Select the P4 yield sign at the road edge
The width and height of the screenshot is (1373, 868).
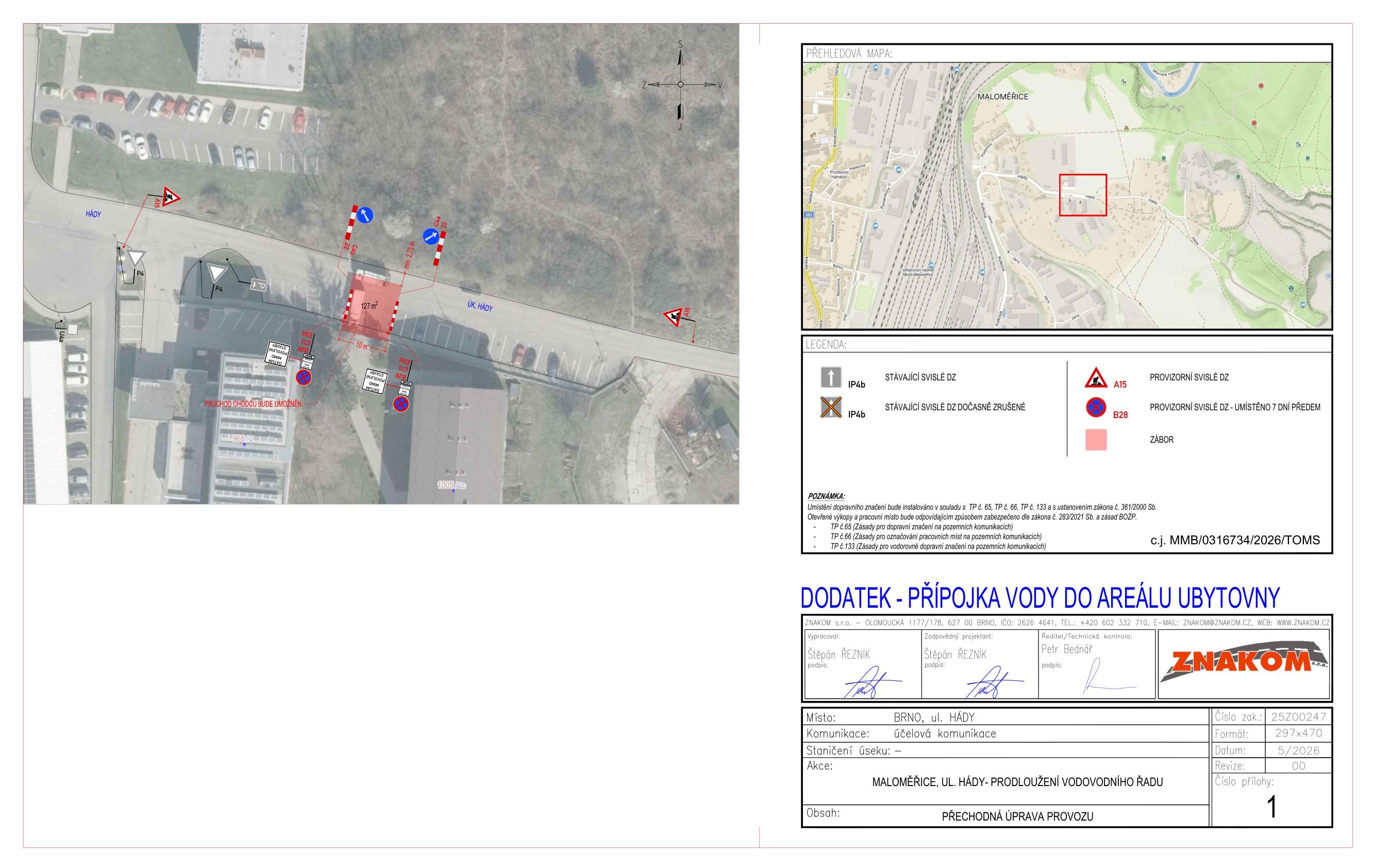pos(135,258)
